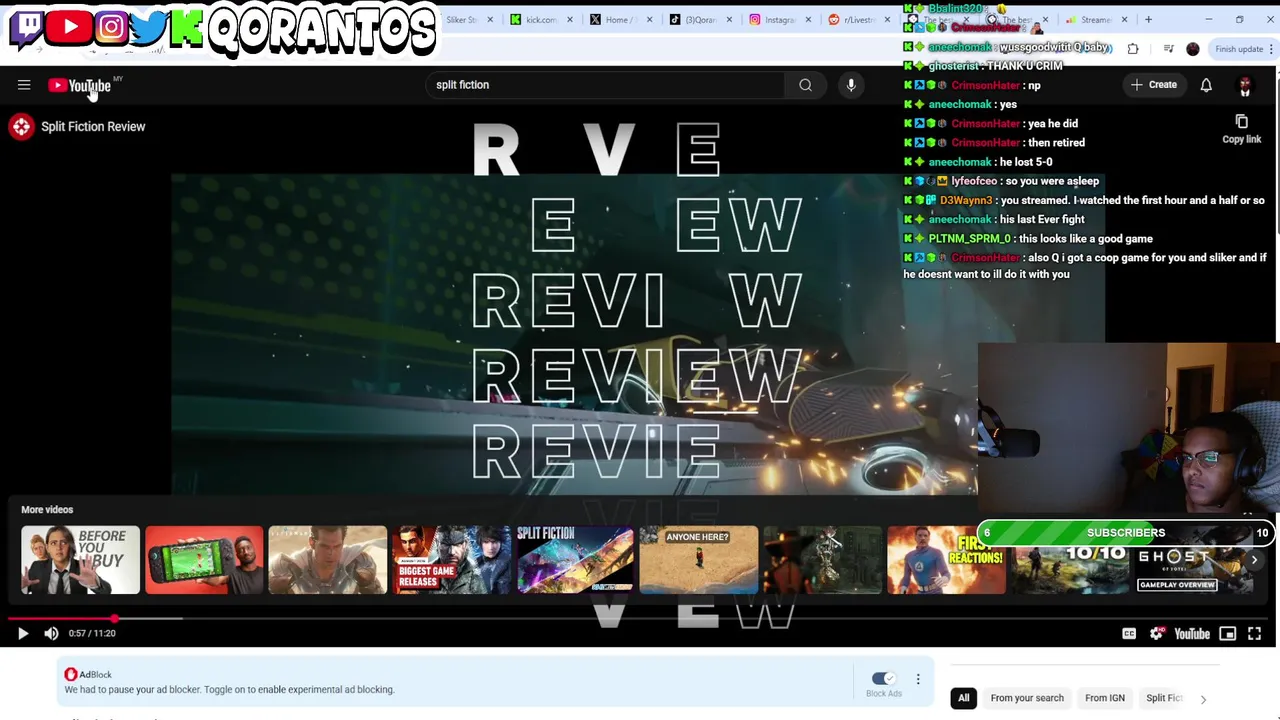The width and height of the screenshot is (1280, 720).
Task: Open the First Reactions thumbnail
Action: pos(946,560)
